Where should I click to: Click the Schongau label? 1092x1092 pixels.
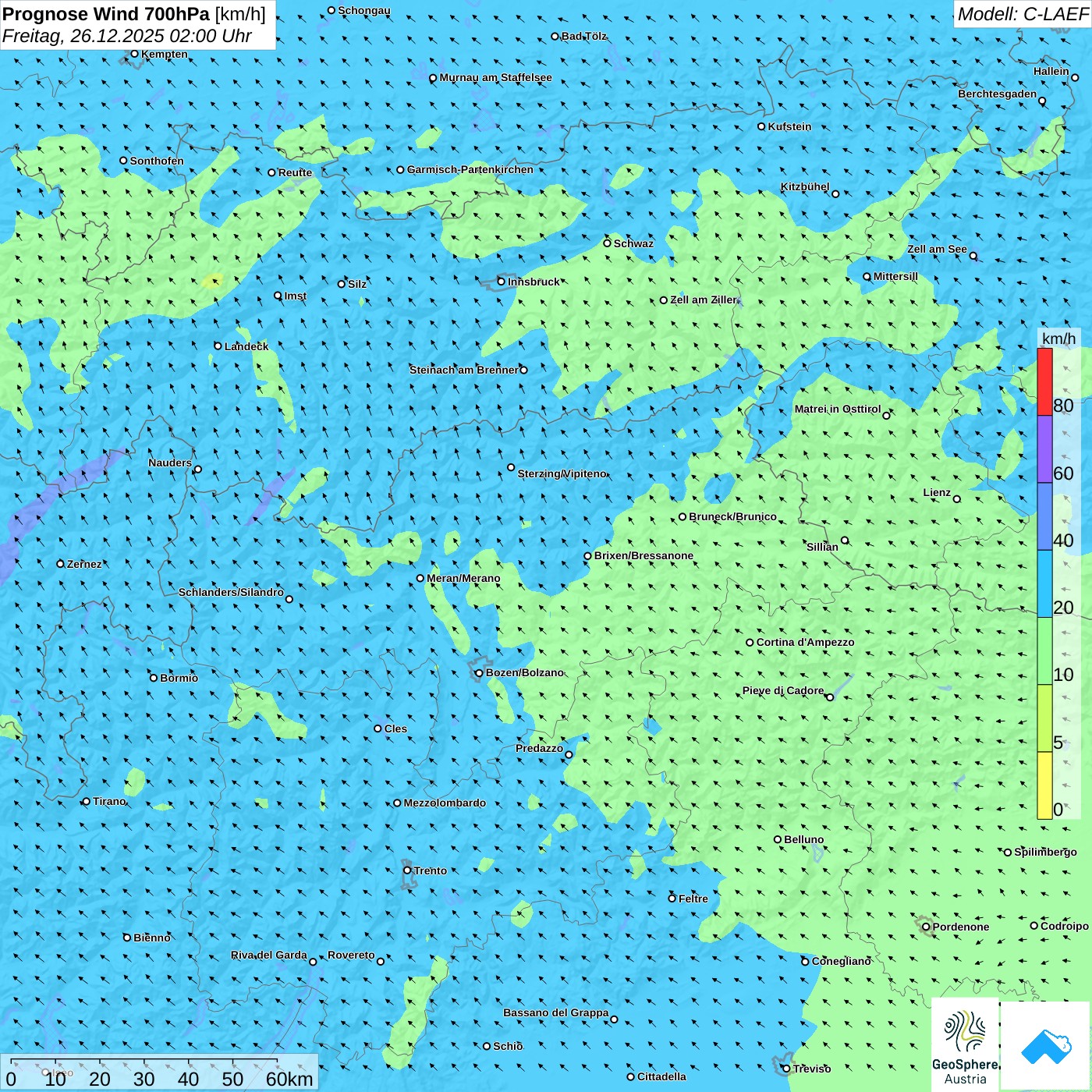pyautogui.click(x=364, y=10)
